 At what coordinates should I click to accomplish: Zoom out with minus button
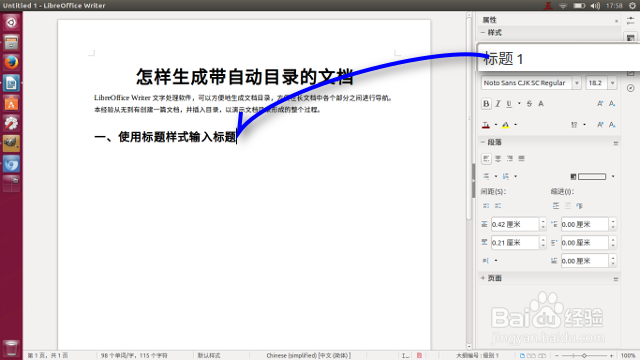click(556, 356)
